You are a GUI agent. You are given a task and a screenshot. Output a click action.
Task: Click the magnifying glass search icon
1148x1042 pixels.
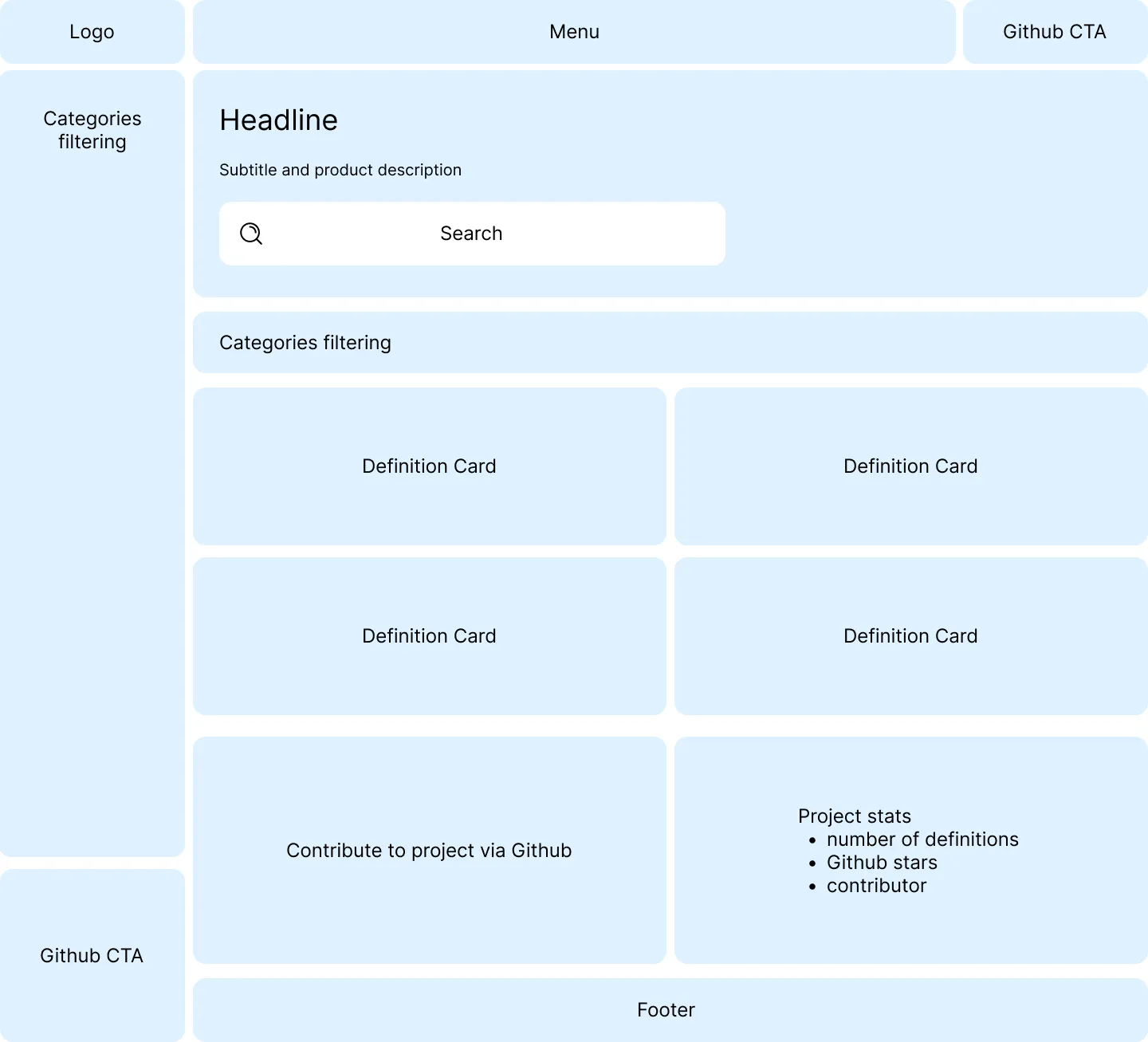tap(251, 234)
